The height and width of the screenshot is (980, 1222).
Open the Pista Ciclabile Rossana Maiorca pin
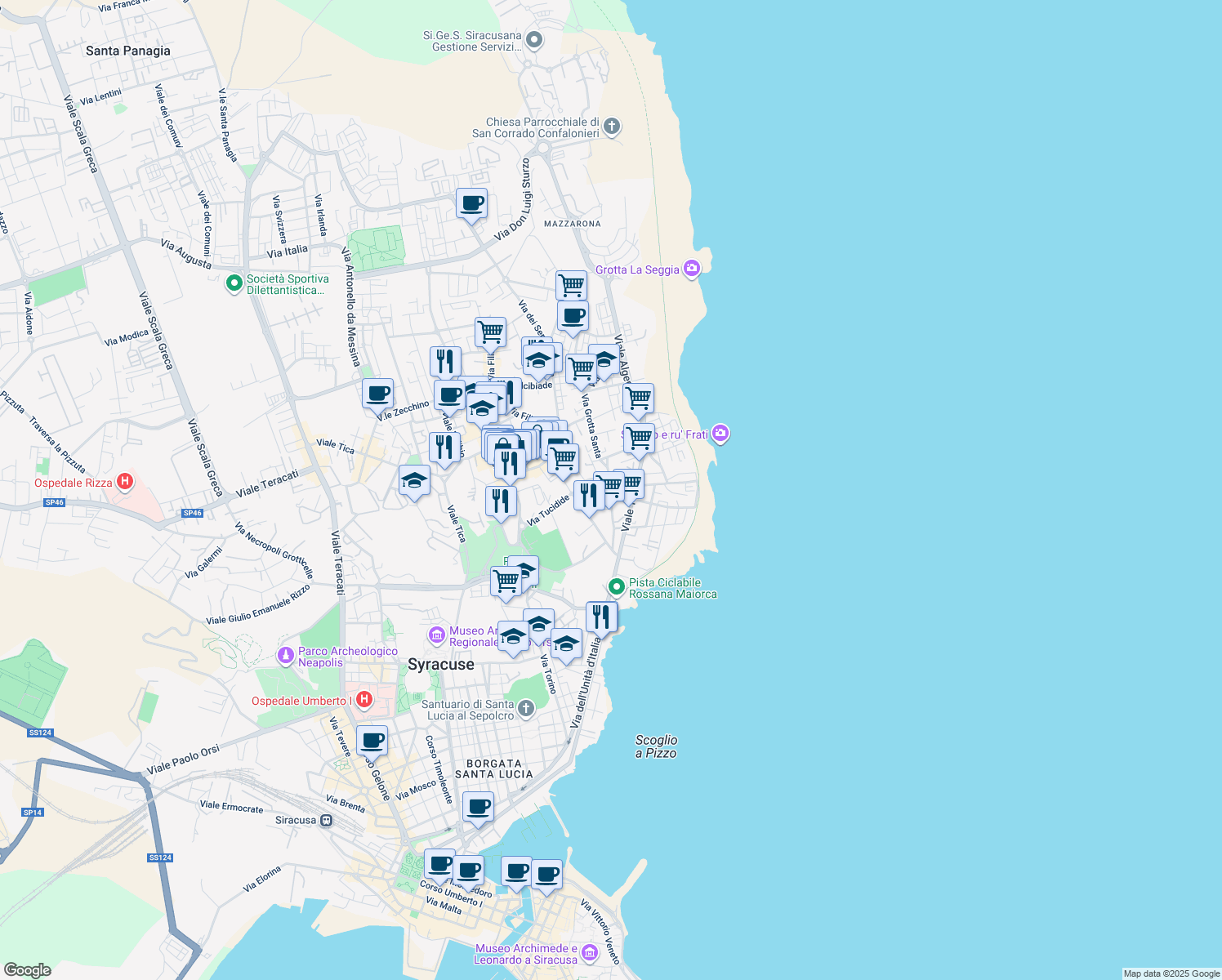pyautogui.click(x=617, y=586)
